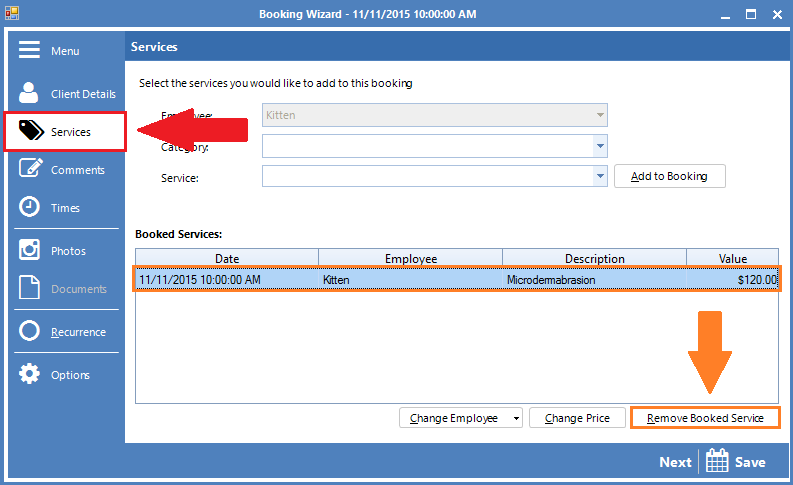Screen dimensions: 793x485
Task: Expand the Category dropdown
Action: pos(600,146)
